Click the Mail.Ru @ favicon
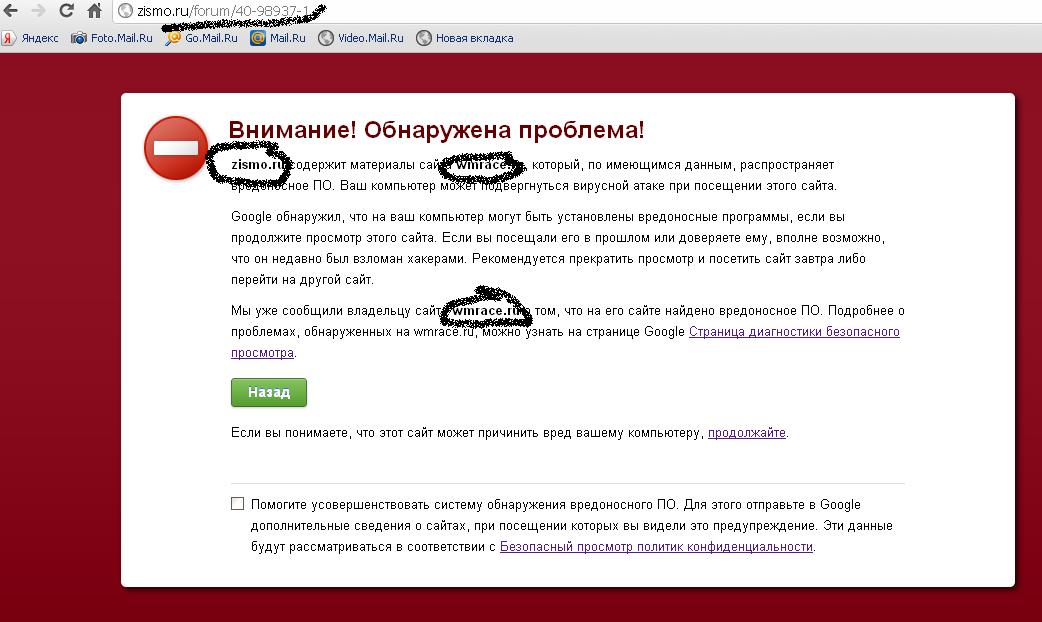This screenshot has width=1042, height=622. click(x=258, y=38)
